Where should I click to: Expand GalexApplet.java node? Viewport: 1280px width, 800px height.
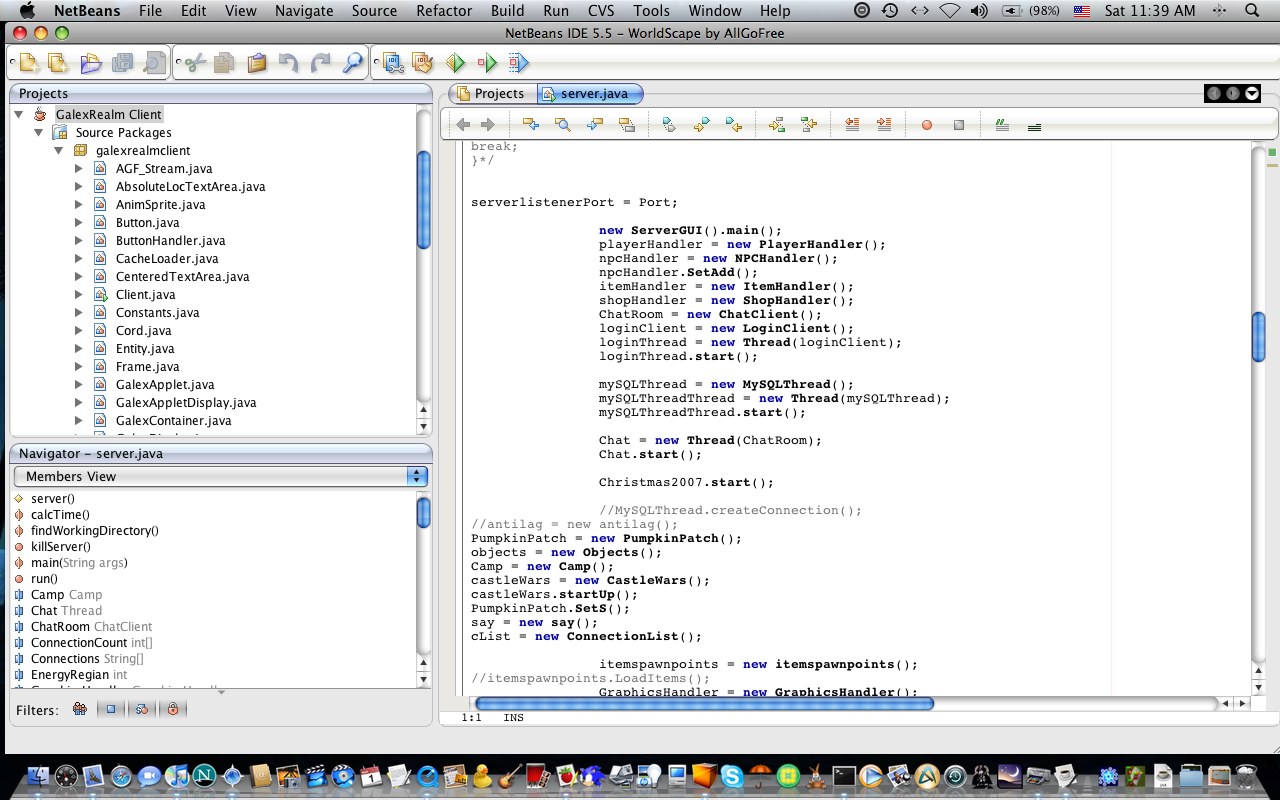pos(79,385)
